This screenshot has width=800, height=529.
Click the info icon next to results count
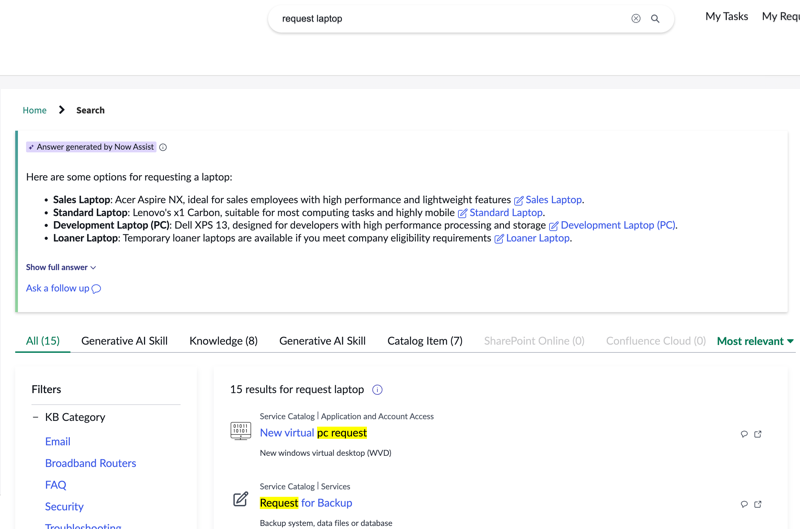377,390
